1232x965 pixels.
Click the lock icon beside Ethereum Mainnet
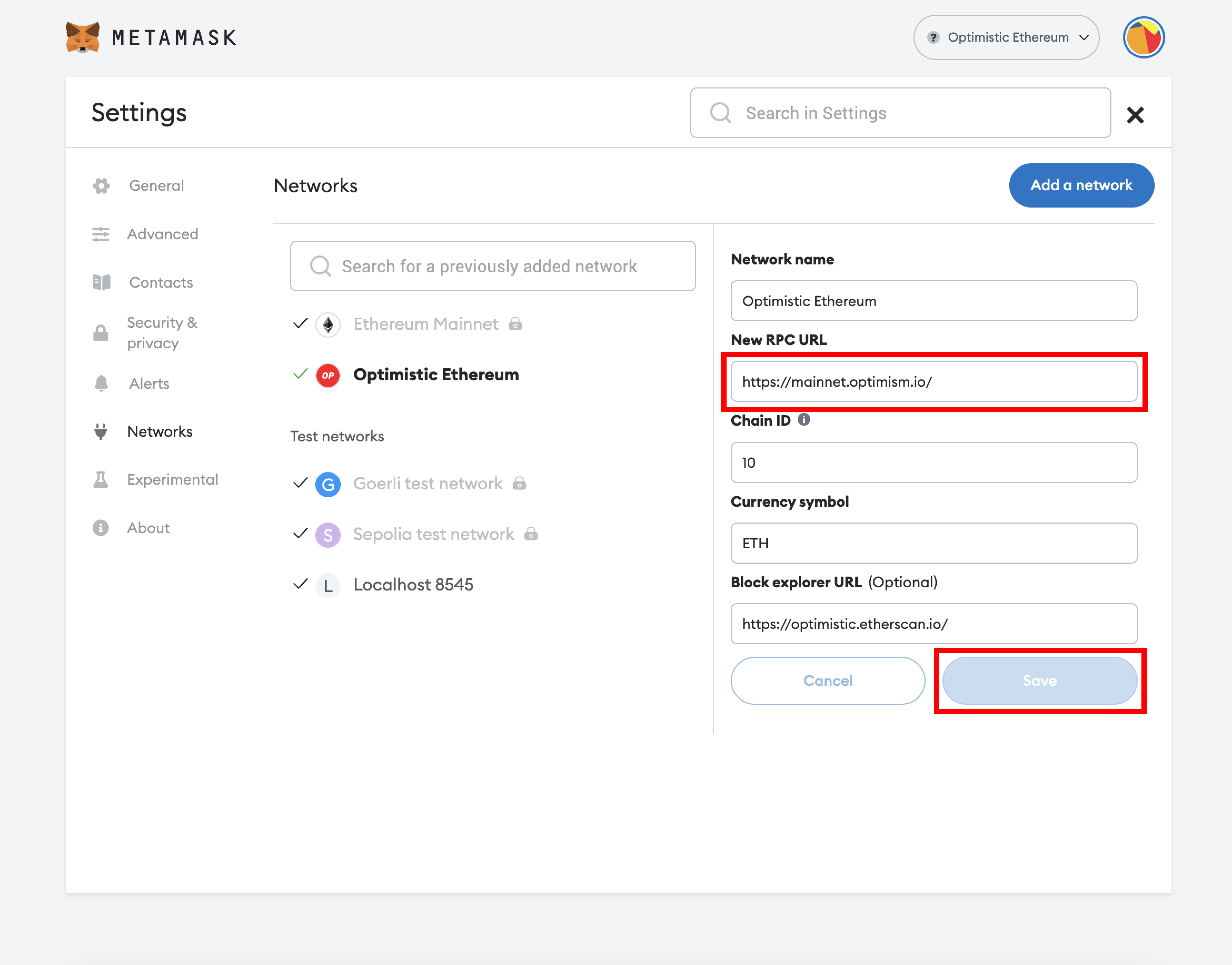[x=515, y=324]
